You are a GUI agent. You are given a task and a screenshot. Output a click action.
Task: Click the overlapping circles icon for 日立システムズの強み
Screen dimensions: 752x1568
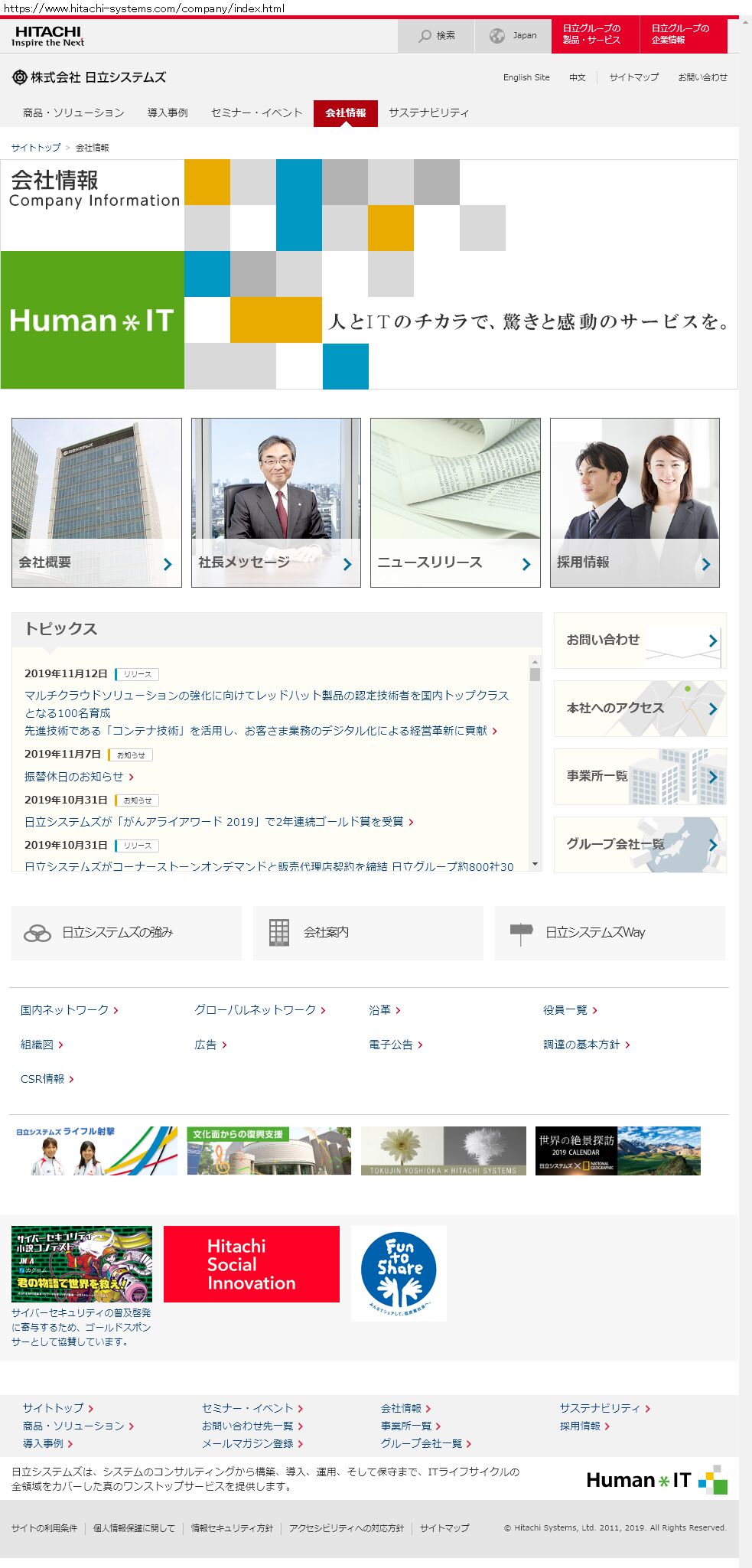[x=37, y=933]
